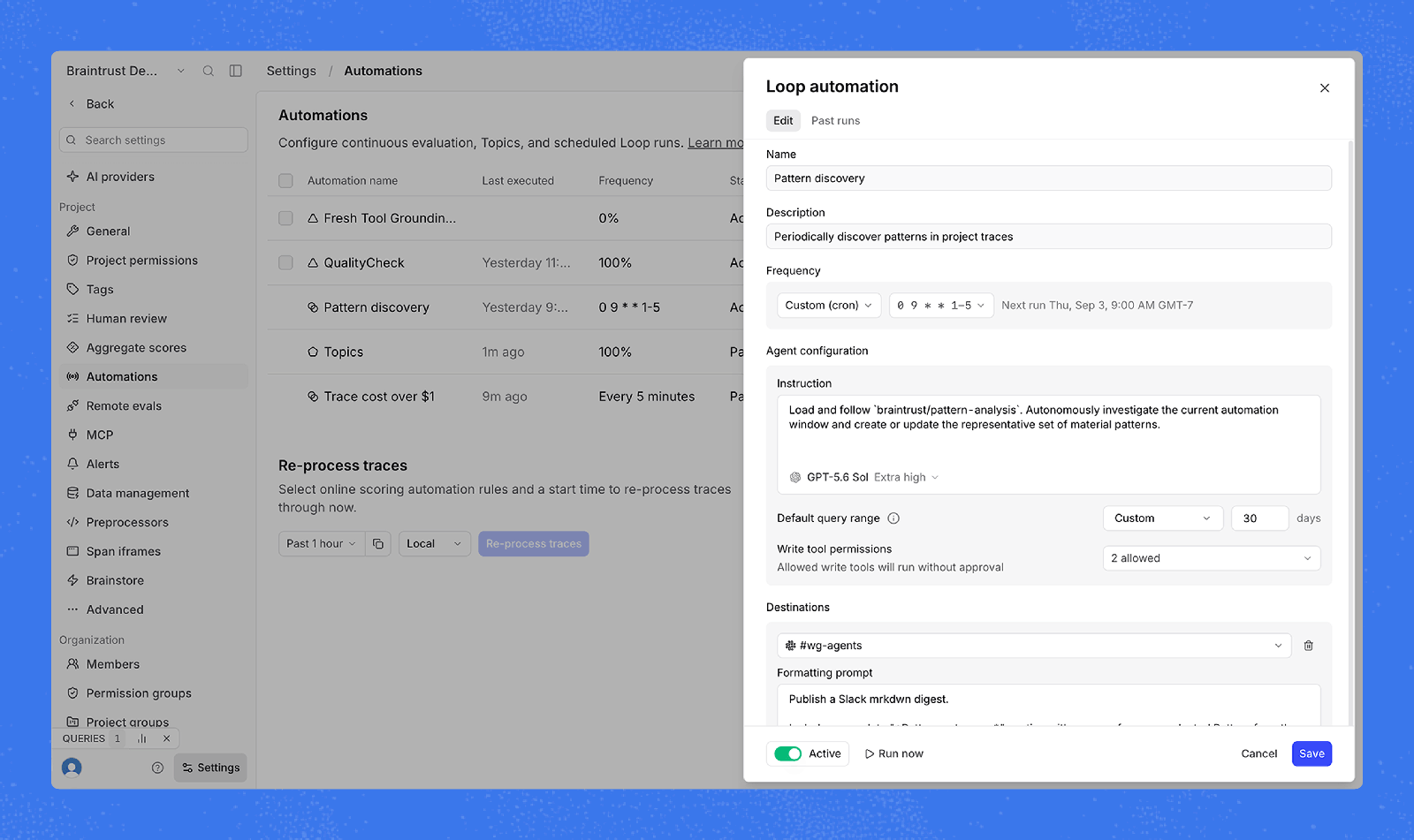Open the GPT-5.6 Sol model selector

(863, 477)
